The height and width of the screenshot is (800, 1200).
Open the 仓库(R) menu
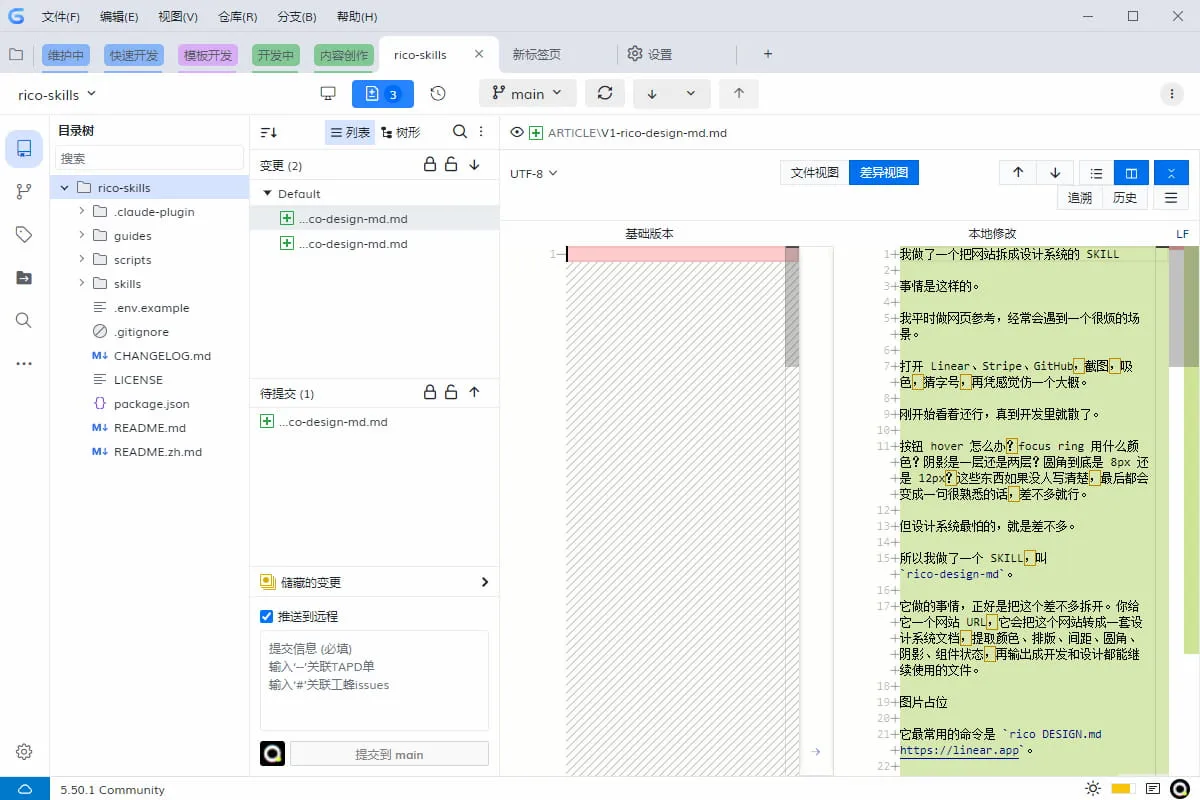point(237,17)
